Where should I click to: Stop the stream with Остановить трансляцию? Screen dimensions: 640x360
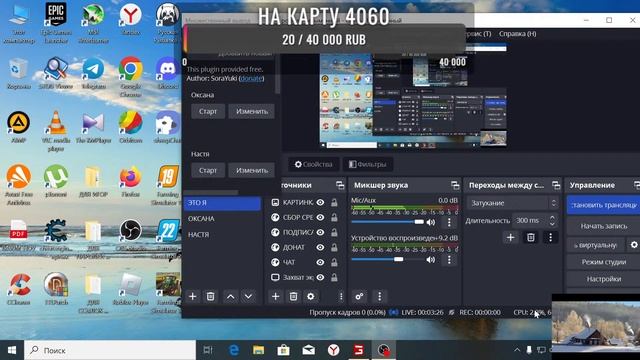click(x=603, y=205)
